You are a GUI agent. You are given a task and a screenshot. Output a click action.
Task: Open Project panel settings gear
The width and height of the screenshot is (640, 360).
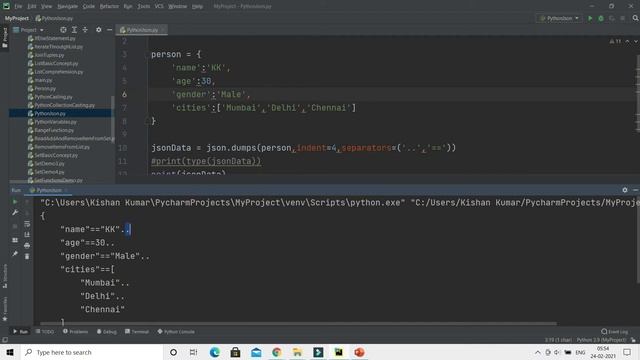coord(98,30)
